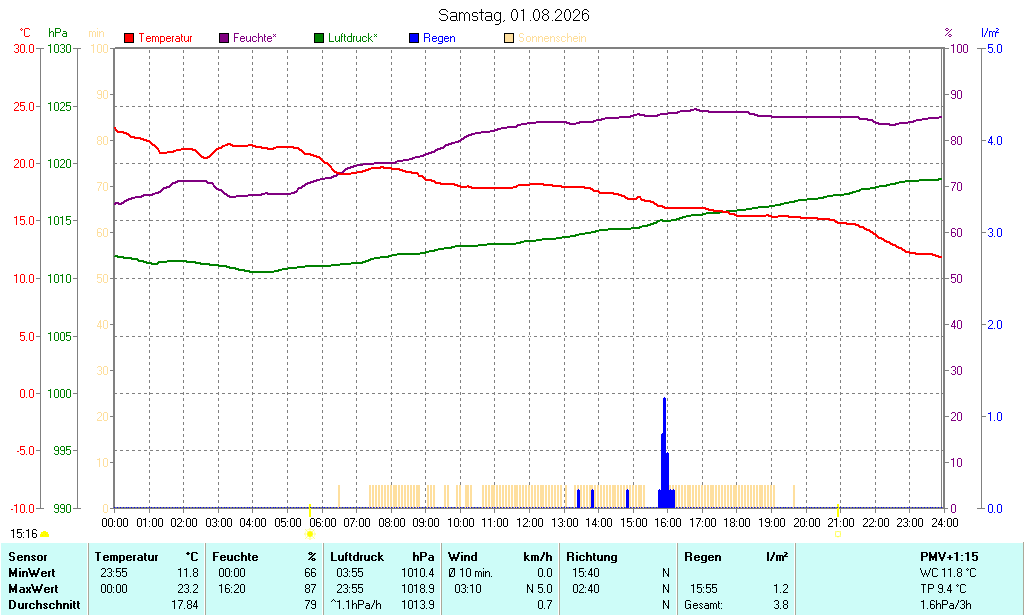Click the 12:00 time axis label
This screenshot has width=1024, height=615.
click(x=530, y=523)
